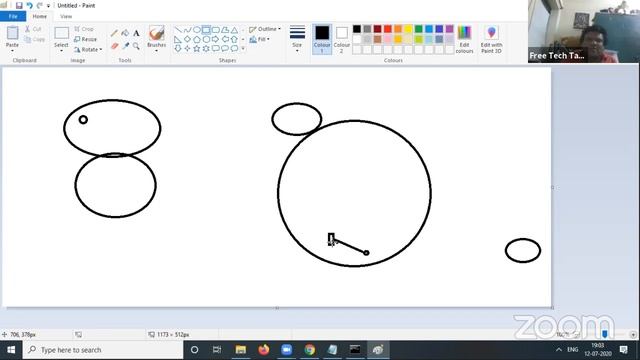Pick the red colour swatch
Image resolution: width=640 pixels, height=360 pixels.
pos(388,29)
